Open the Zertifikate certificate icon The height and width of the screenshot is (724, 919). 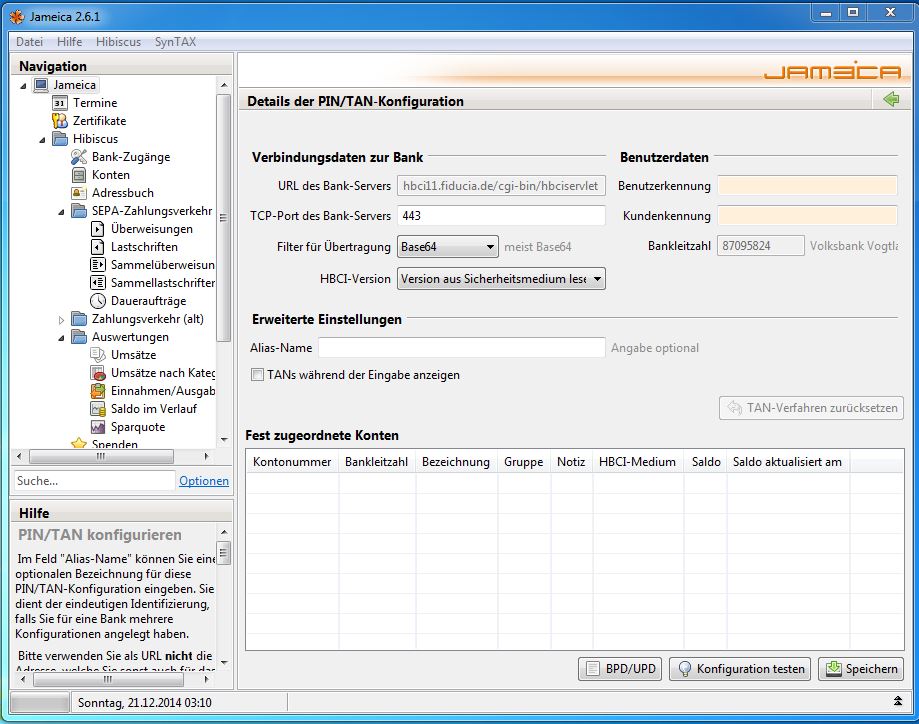(60, 121)
